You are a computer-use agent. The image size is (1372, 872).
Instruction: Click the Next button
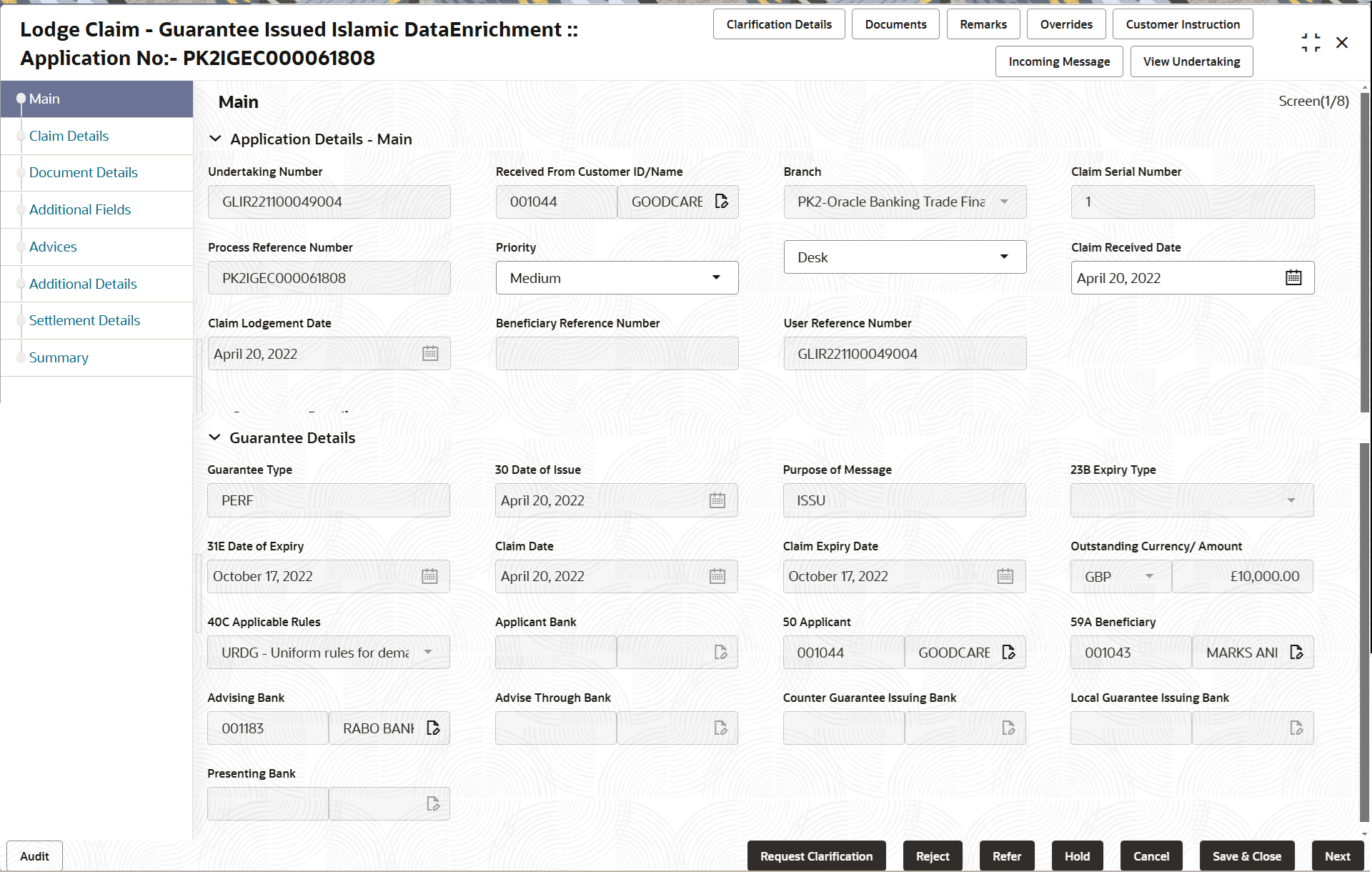pyautogui.click(x=1336, y=856)
